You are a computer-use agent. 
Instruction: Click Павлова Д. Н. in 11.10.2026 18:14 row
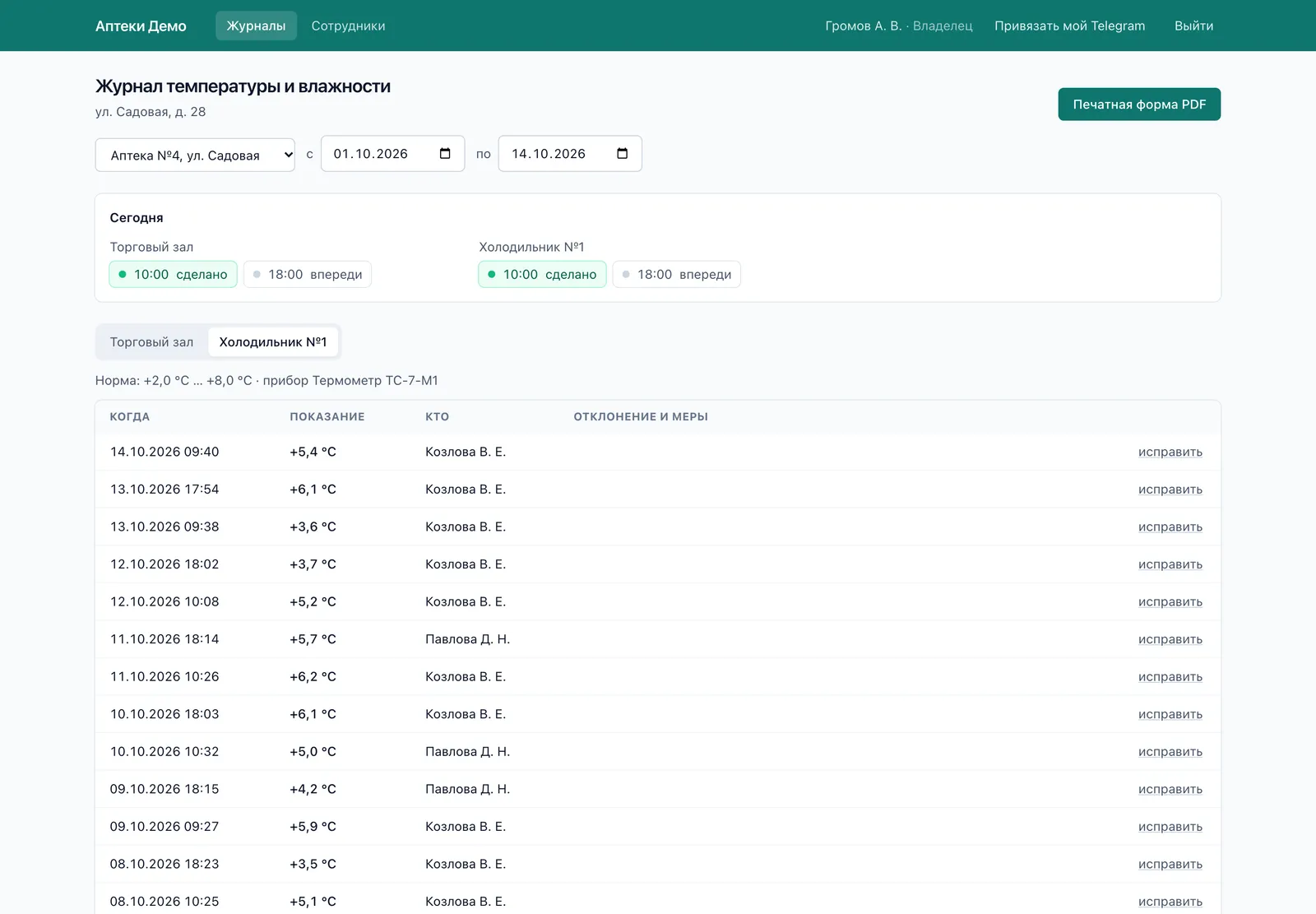coord(467,639)
